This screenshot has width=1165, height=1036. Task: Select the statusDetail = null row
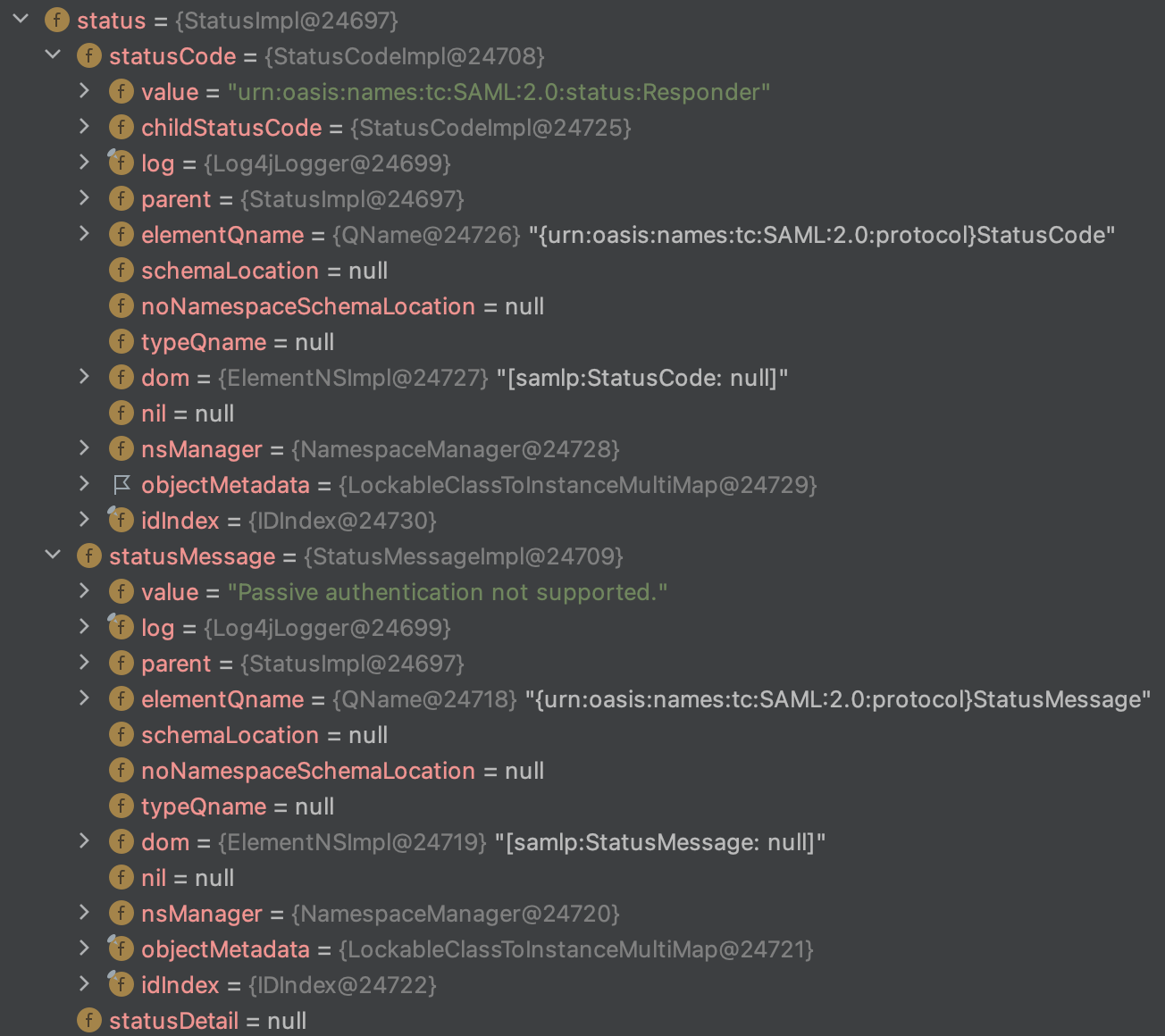tap(207, 1021)
